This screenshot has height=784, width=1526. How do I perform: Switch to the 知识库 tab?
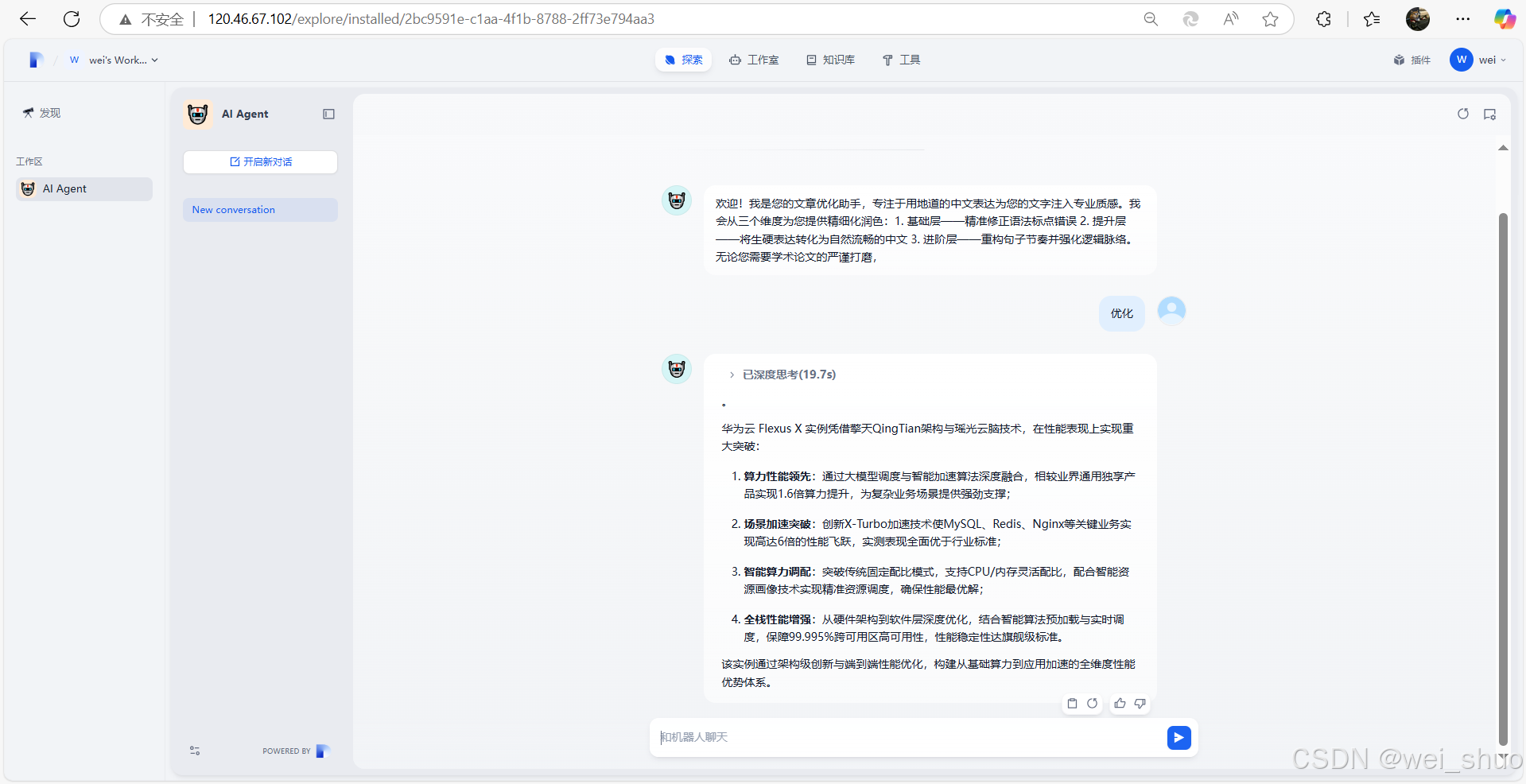(x=830, y=60)
